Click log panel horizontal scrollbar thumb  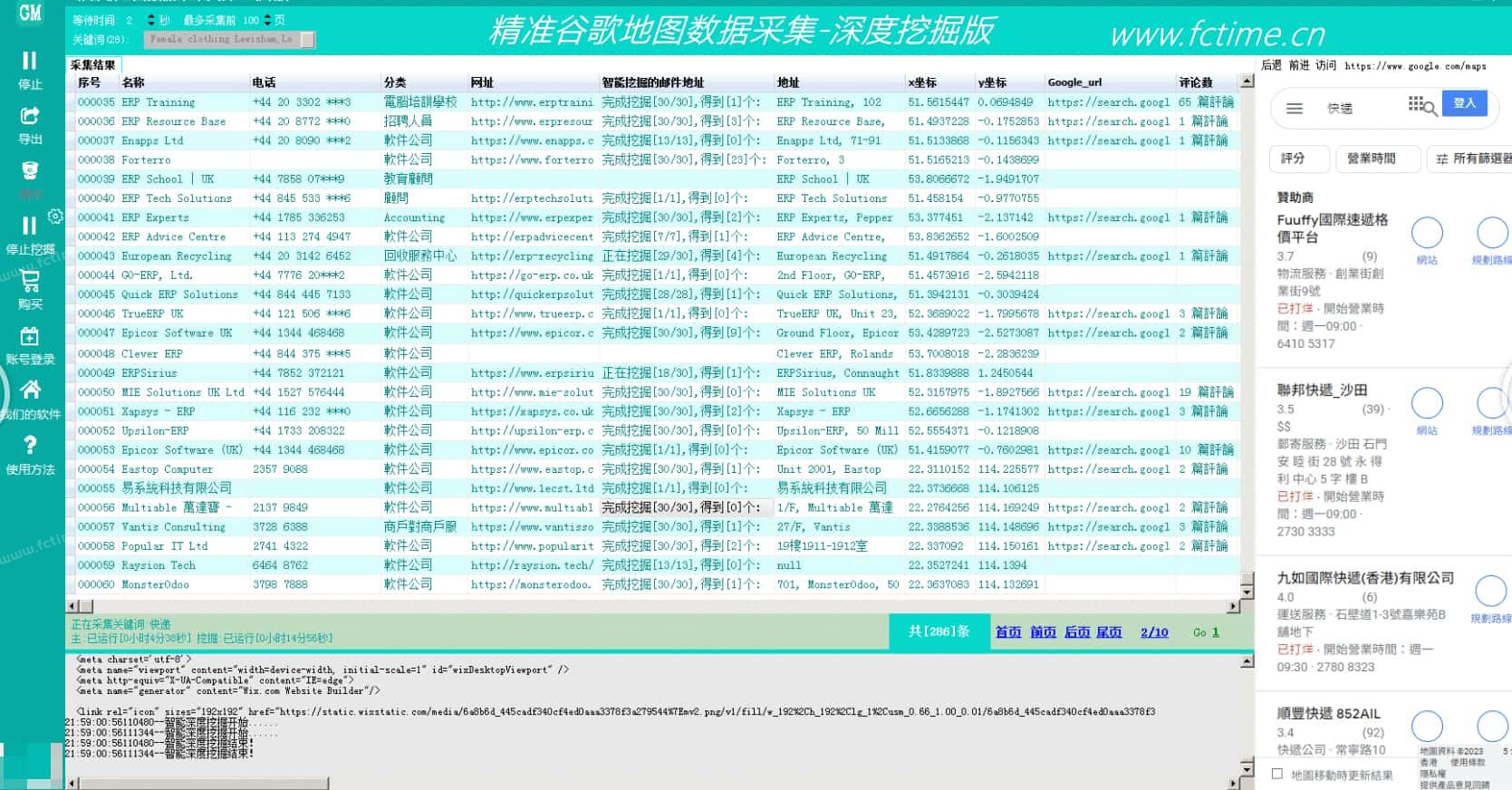[x=204, y=783]
